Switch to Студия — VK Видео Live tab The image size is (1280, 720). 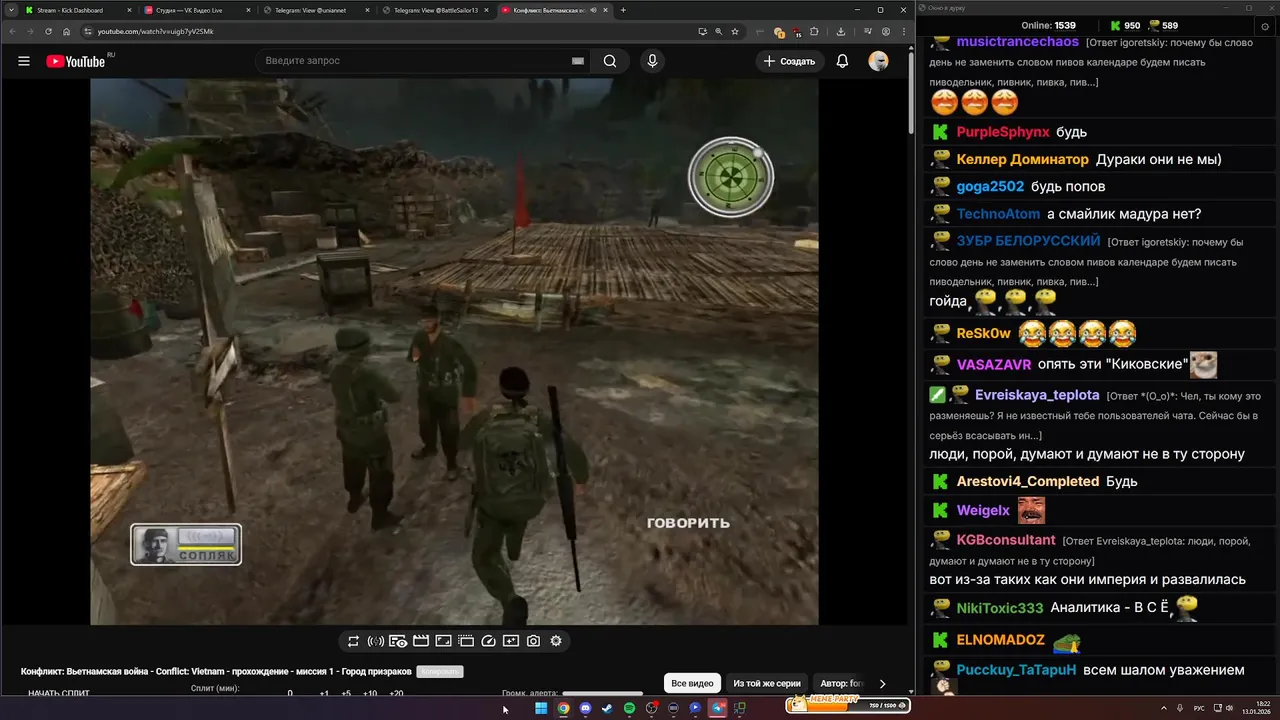point(195,10)
